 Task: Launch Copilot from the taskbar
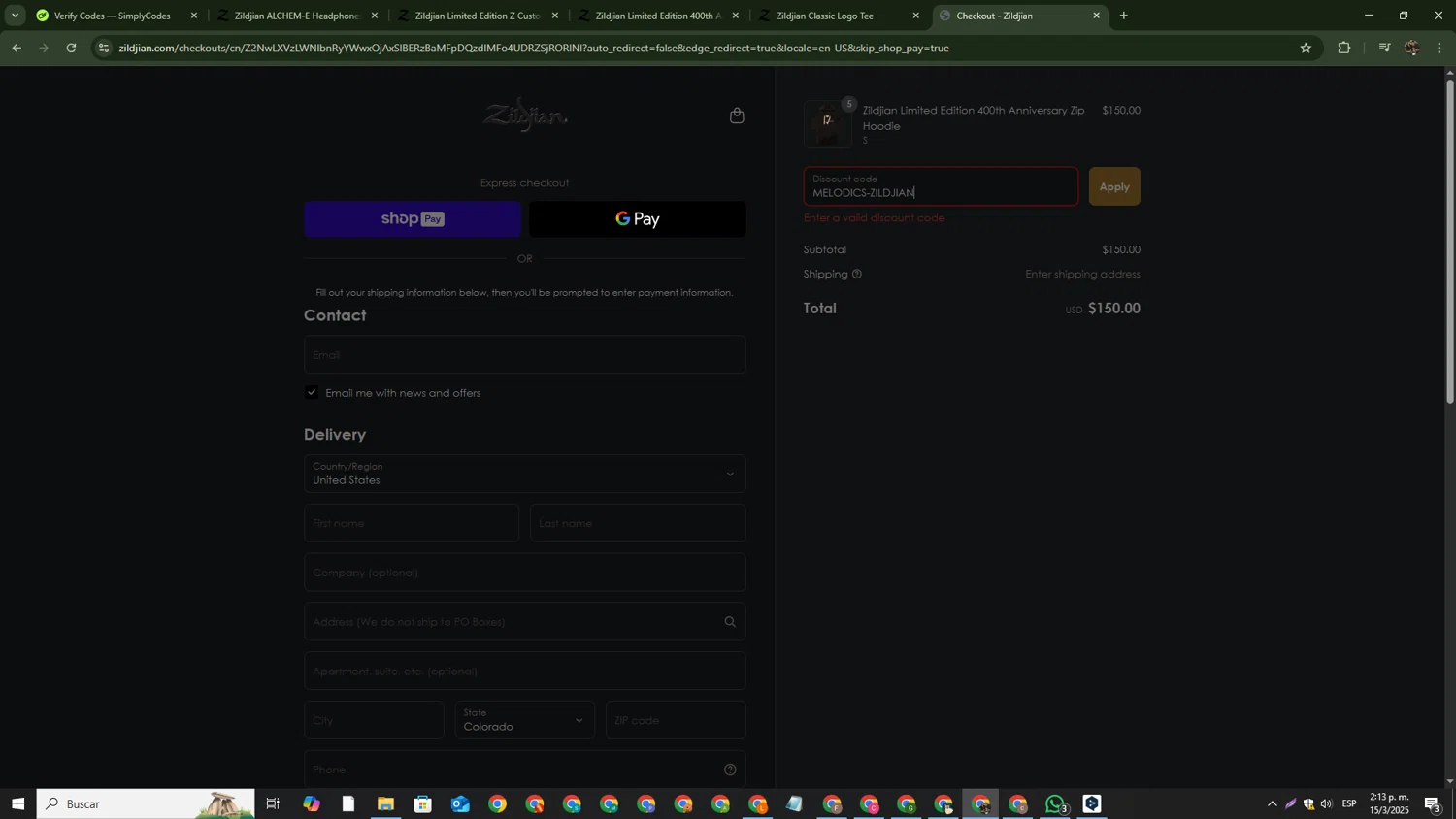pos(311,803)
